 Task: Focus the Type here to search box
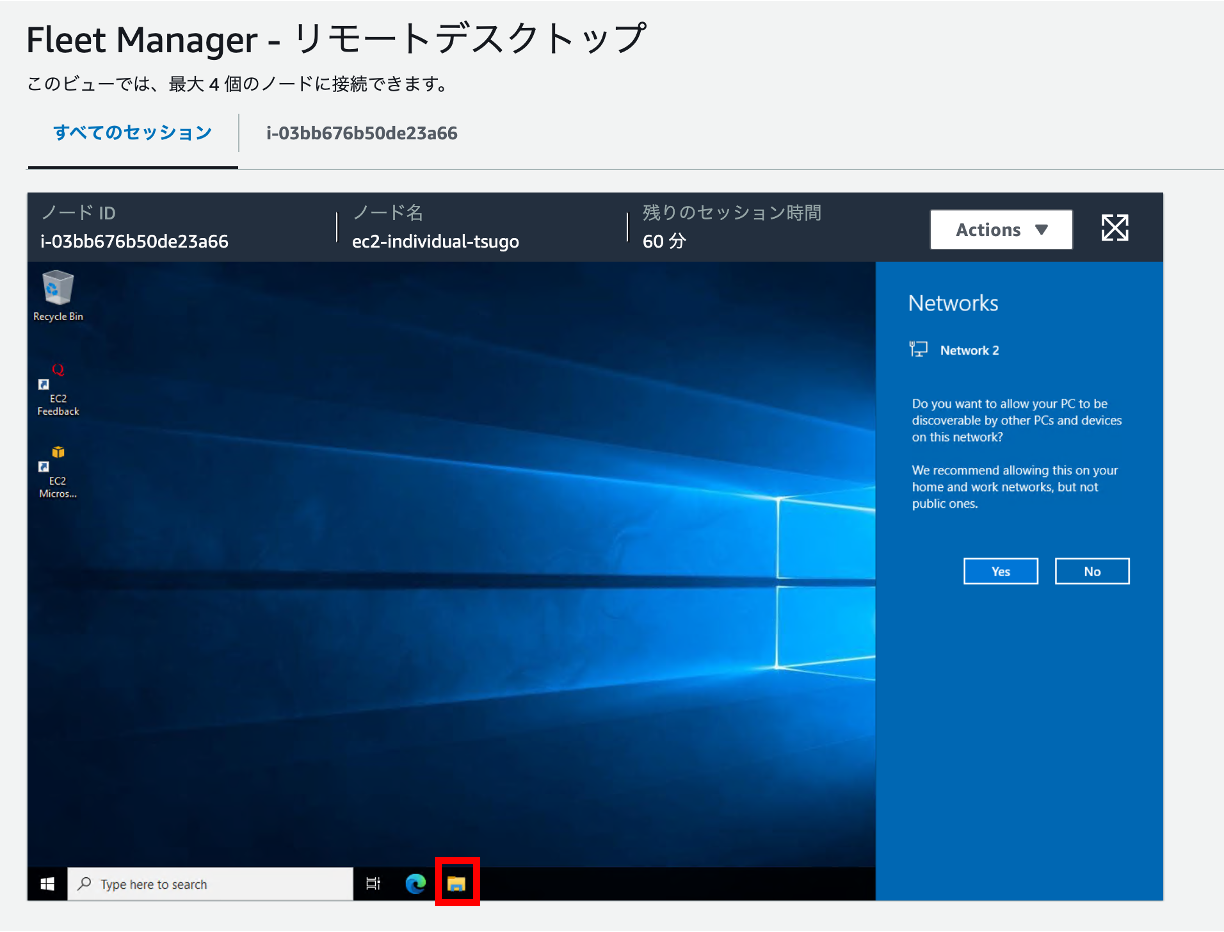210,884
